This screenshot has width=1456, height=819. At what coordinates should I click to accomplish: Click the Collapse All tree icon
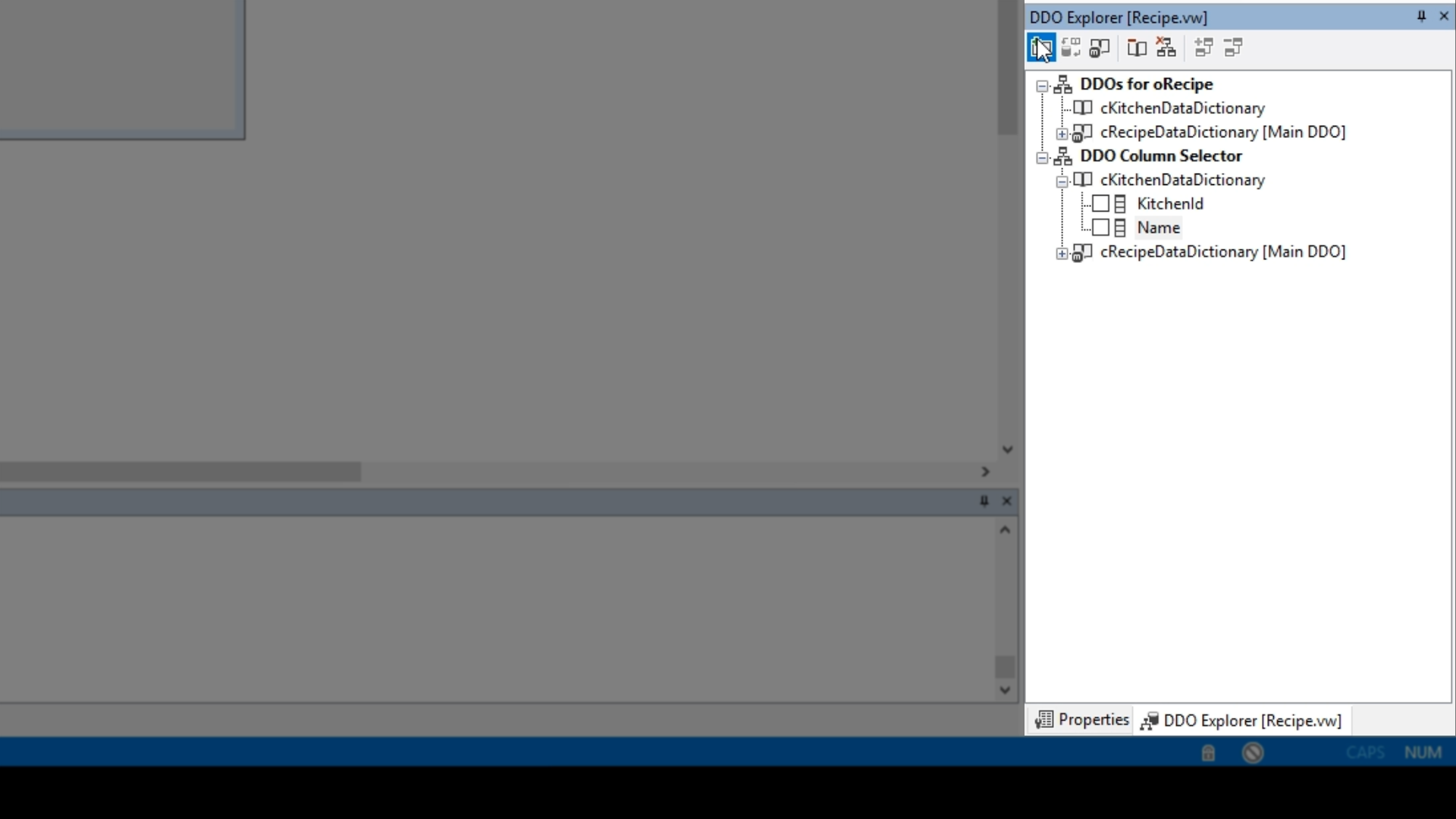(1234, 48)
